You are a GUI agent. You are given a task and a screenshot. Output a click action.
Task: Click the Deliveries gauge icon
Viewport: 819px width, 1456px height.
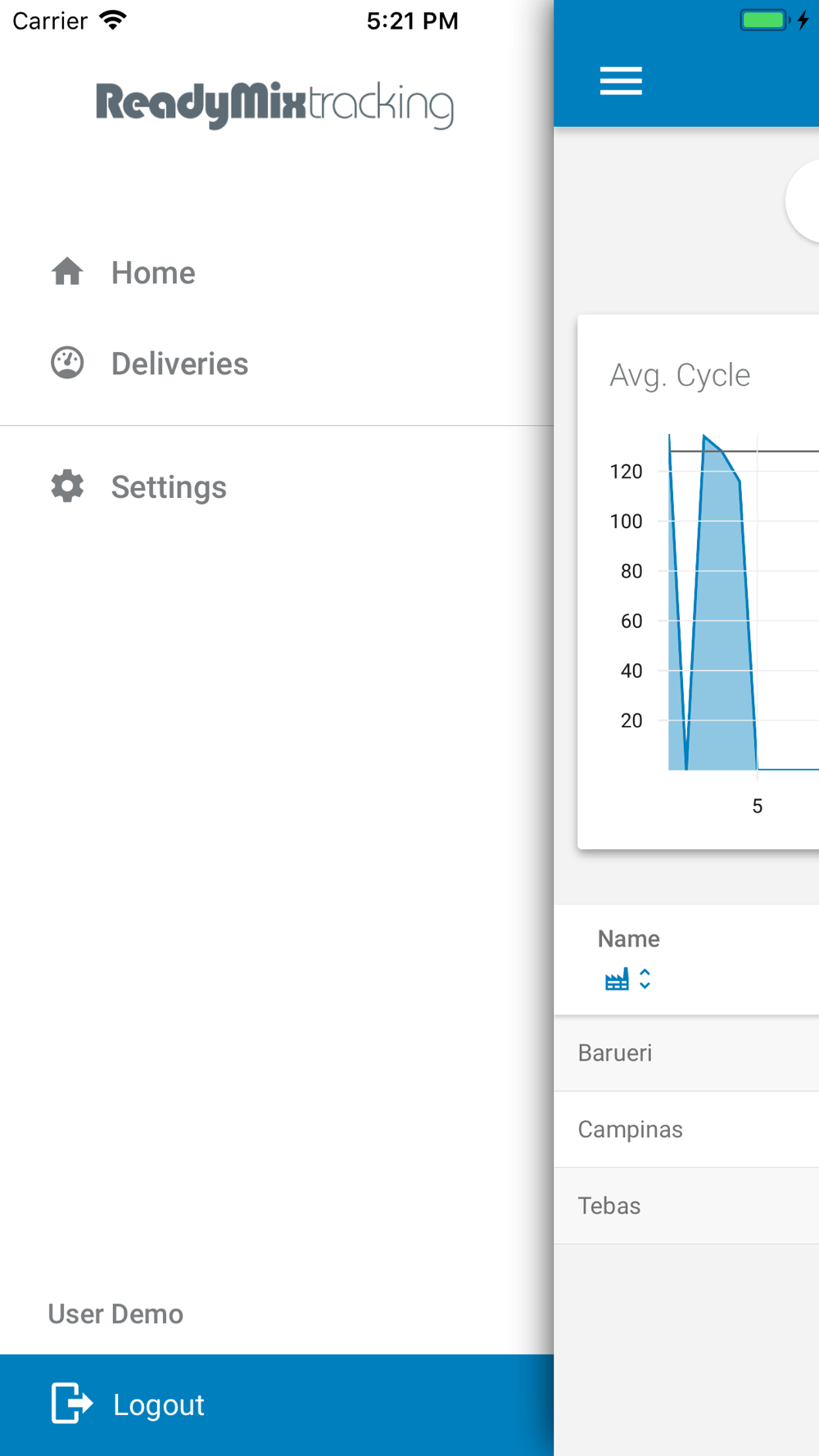coord(67,363)
